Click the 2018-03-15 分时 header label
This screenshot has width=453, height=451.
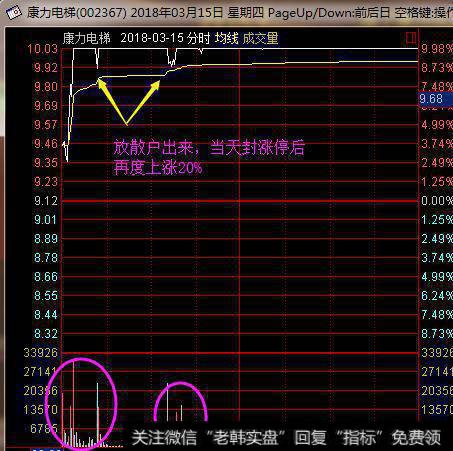click(x=165, y=38)
